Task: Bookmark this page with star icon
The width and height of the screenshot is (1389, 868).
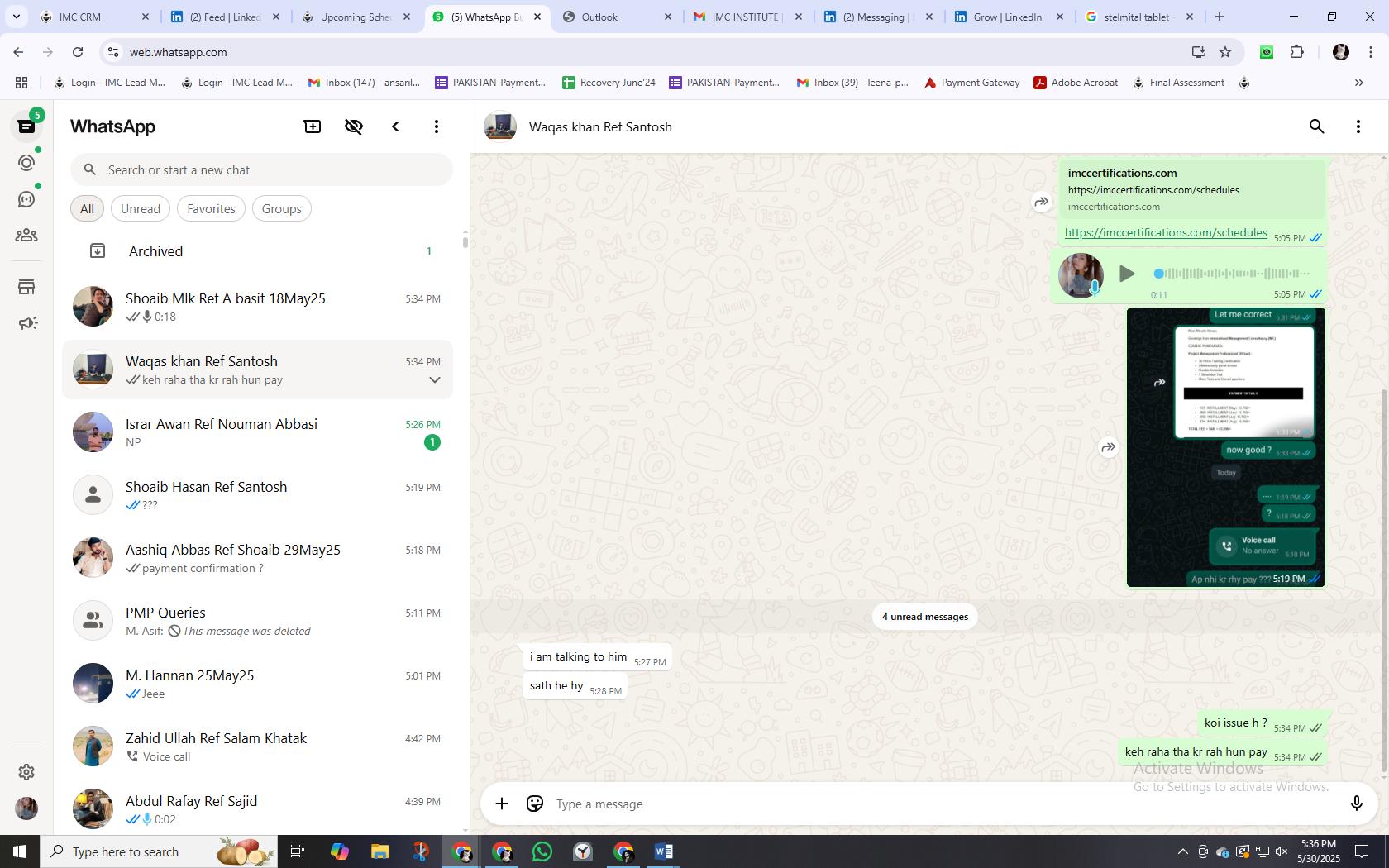Action: coord(1225,52)
